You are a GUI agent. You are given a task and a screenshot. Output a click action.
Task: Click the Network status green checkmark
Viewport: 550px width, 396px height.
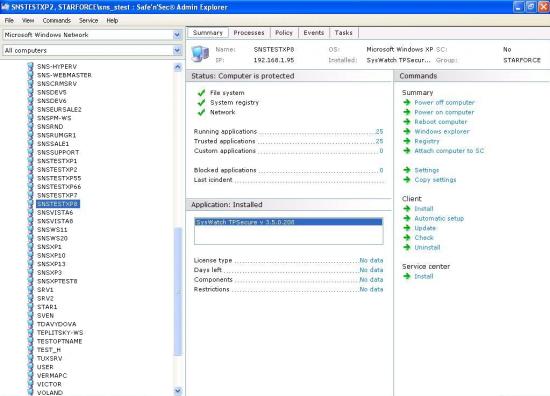[x=201, y=112]
